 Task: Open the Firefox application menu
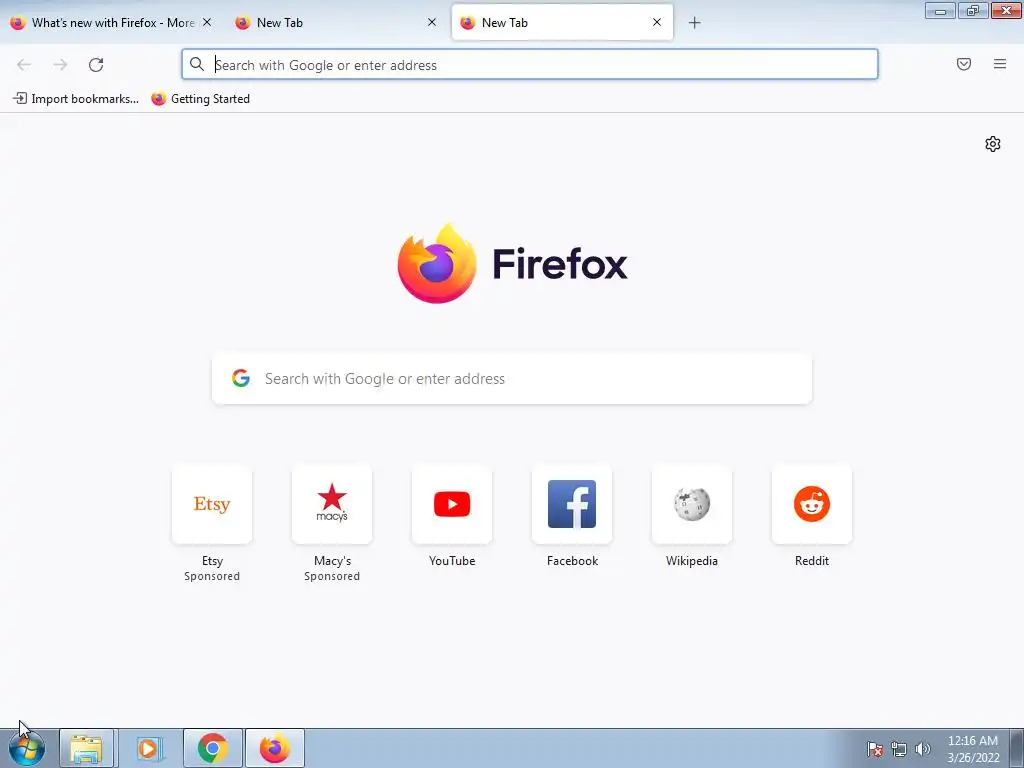(1000, 64)
